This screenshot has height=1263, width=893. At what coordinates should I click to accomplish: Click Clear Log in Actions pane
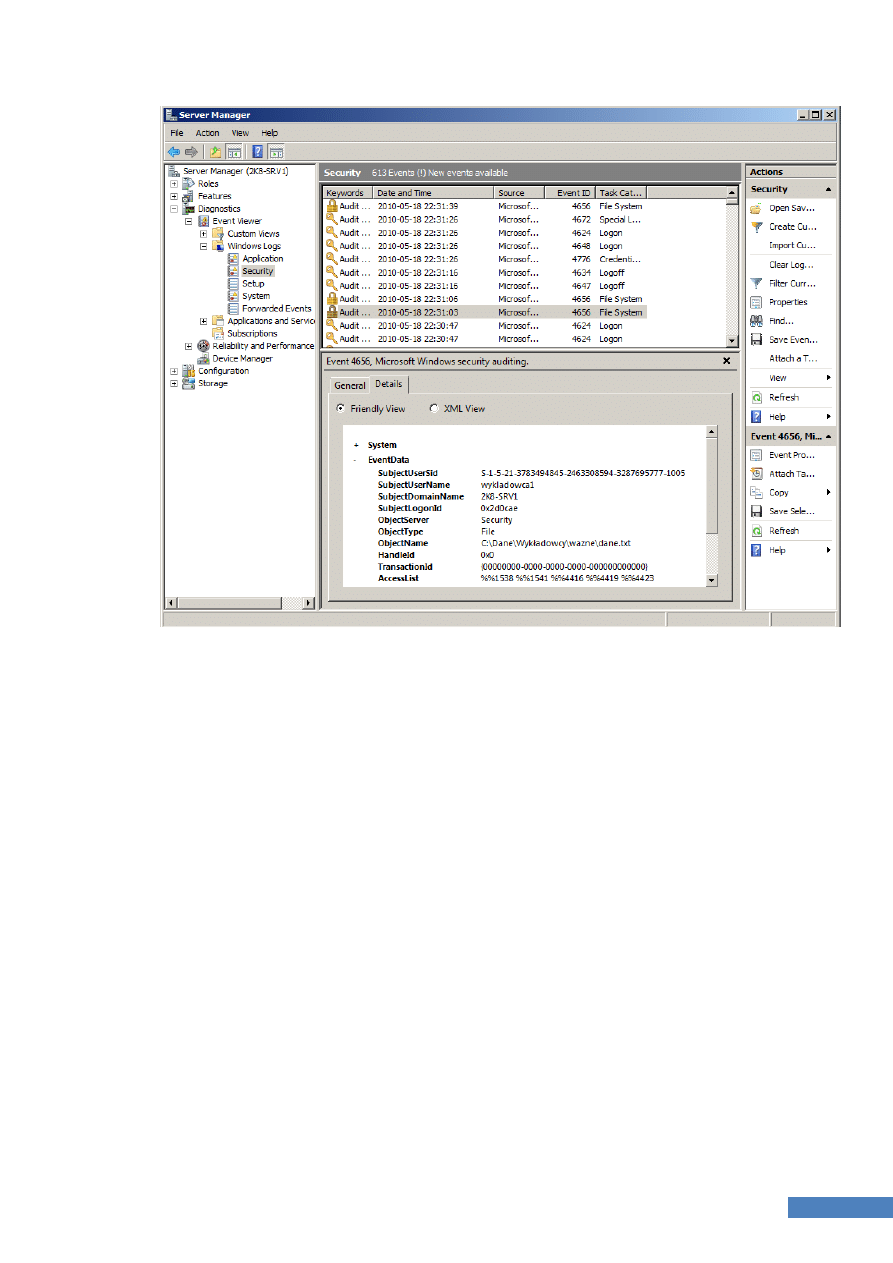pyautogui.click(x=791, y=265)
